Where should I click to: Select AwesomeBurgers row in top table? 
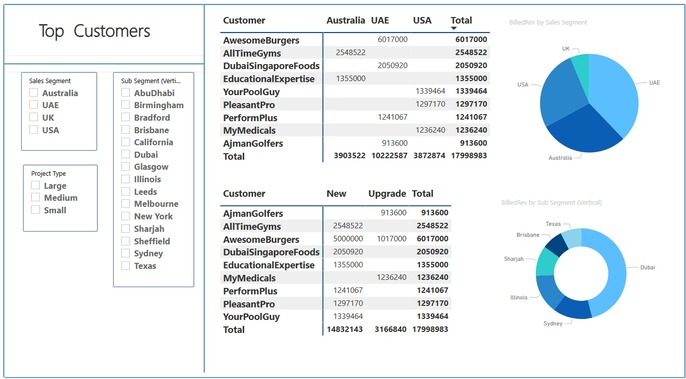pyautogui.click(x=261, y=40)
